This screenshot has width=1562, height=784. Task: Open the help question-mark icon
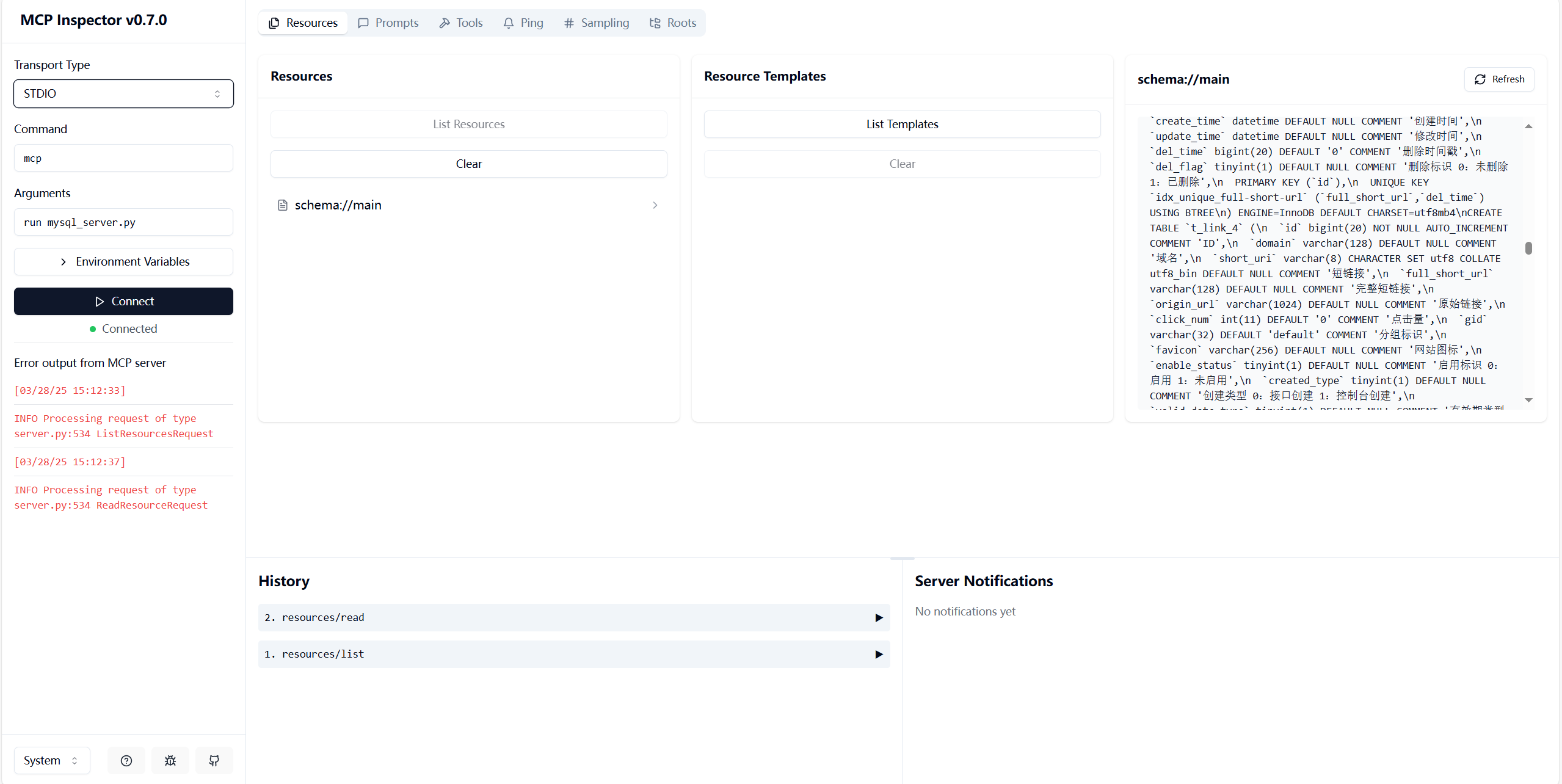click(126, 760)
